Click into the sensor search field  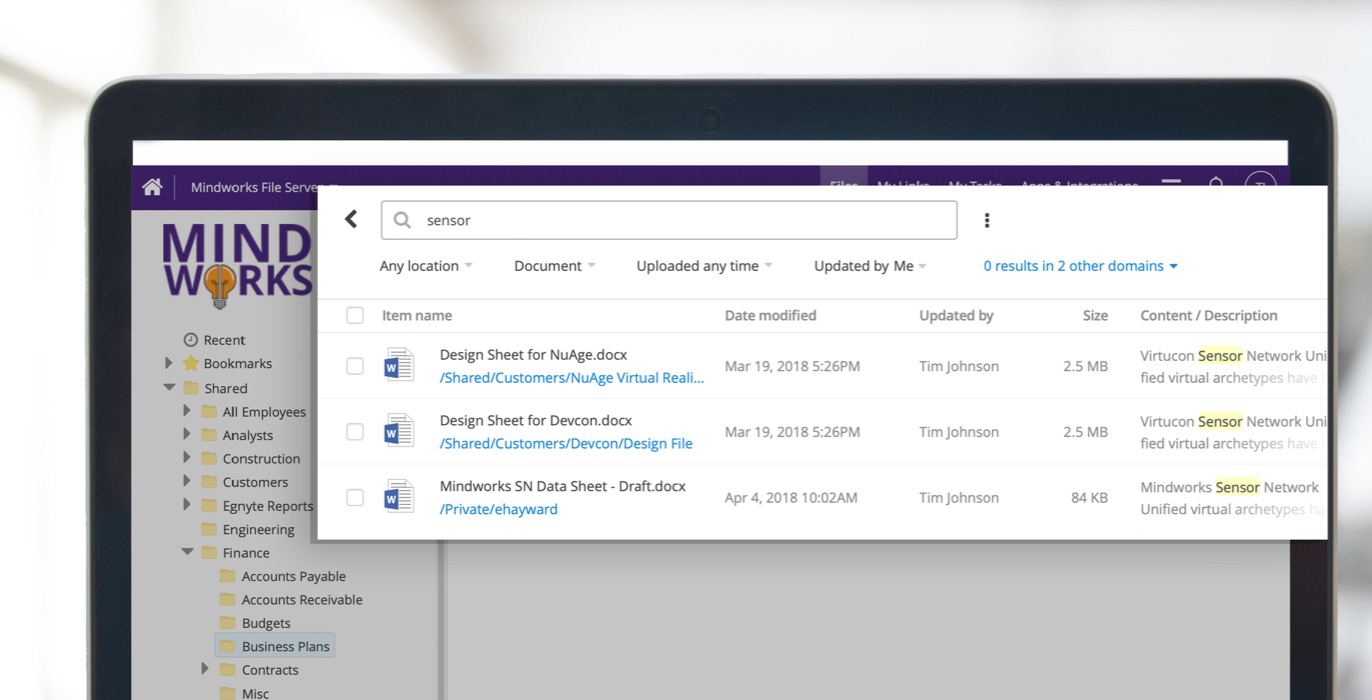[680, 220]
